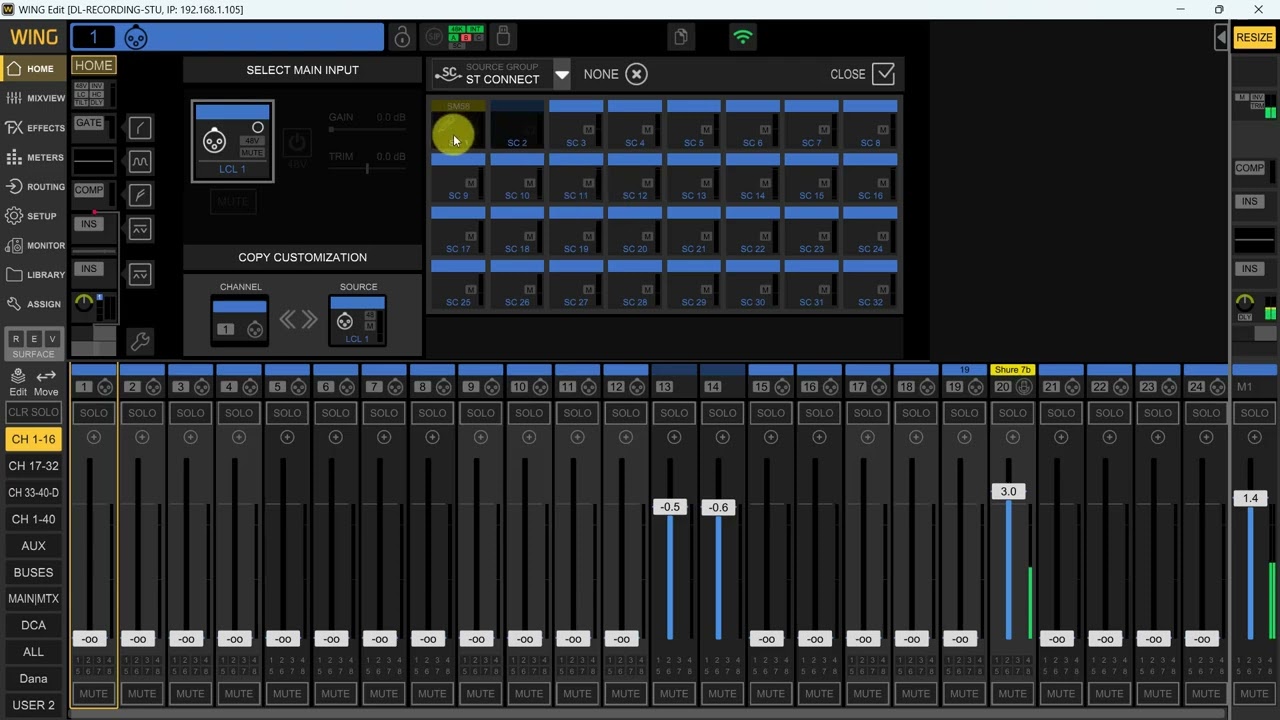Viewport: 1280px width, 720px height.
Task: Click the copy arrows between CHANNEL and SOURCE
Action: click(x=299, y=319)
